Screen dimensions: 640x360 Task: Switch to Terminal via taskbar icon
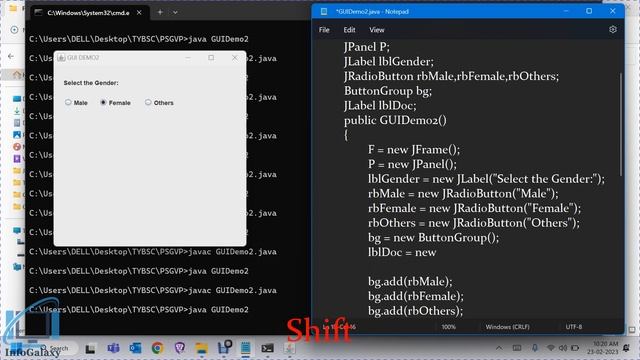pos(268,348)
